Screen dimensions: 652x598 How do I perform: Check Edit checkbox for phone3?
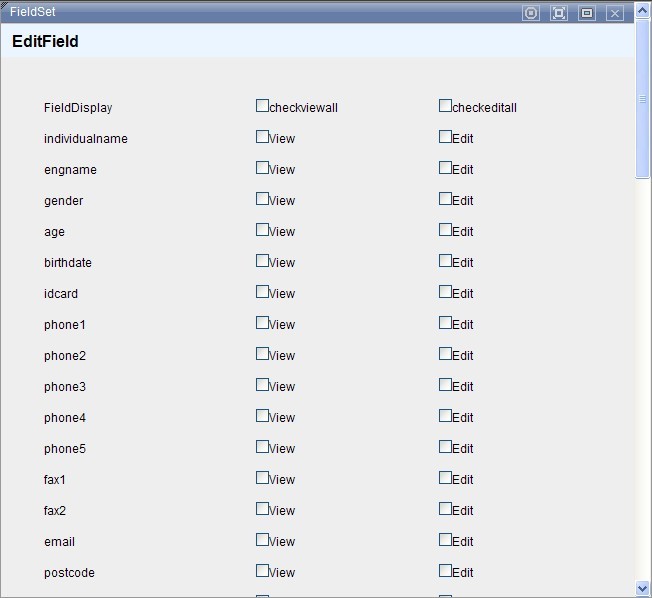point(445,385)
